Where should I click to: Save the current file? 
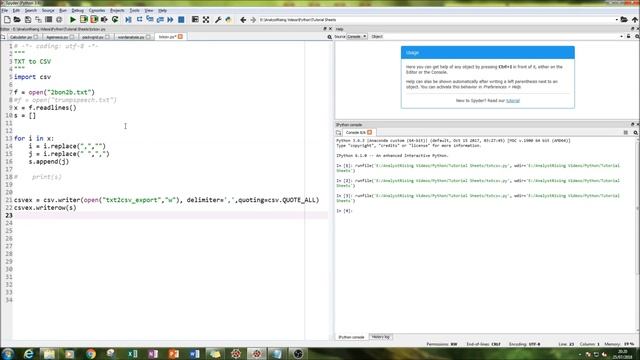[28, 20]
